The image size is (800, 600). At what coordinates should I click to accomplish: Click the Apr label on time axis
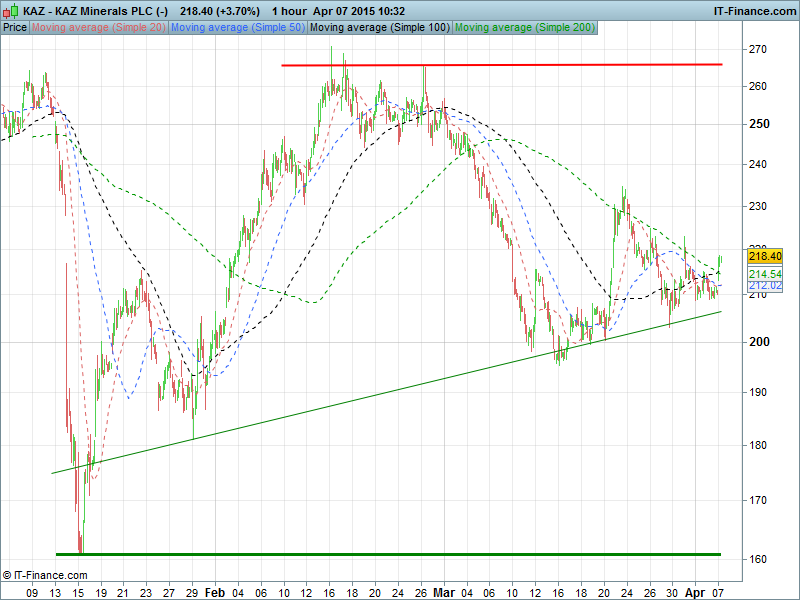[695, 592]
